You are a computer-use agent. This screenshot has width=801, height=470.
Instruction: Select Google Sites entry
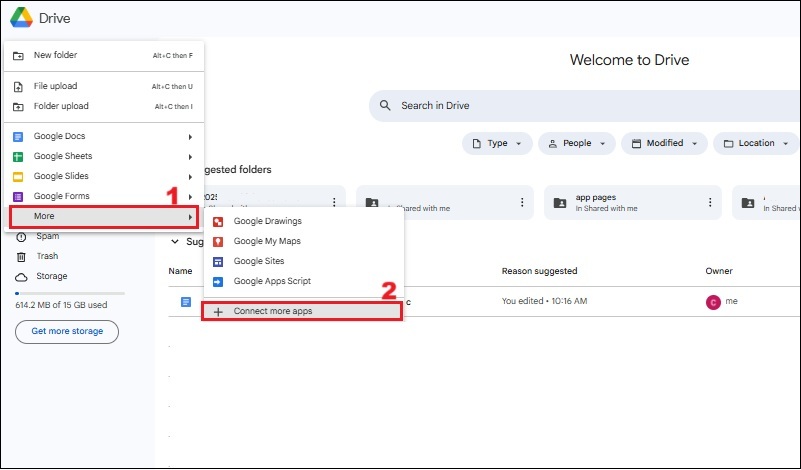[303, 261]
